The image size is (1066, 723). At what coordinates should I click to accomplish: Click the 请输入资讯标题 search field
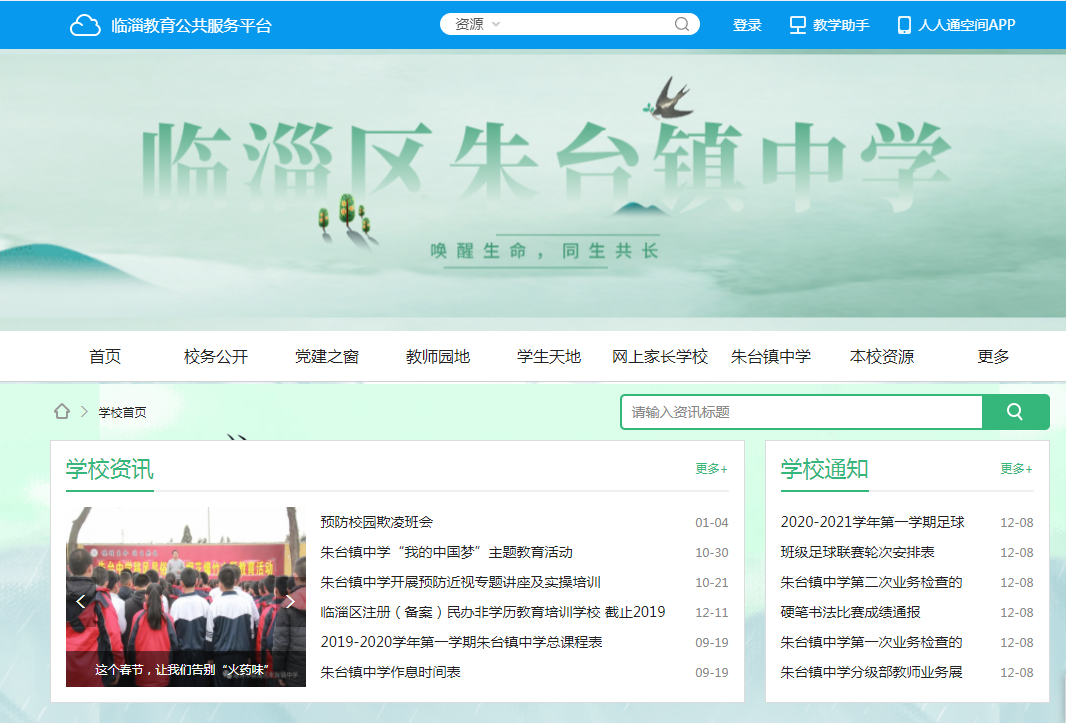coord(801,412)
